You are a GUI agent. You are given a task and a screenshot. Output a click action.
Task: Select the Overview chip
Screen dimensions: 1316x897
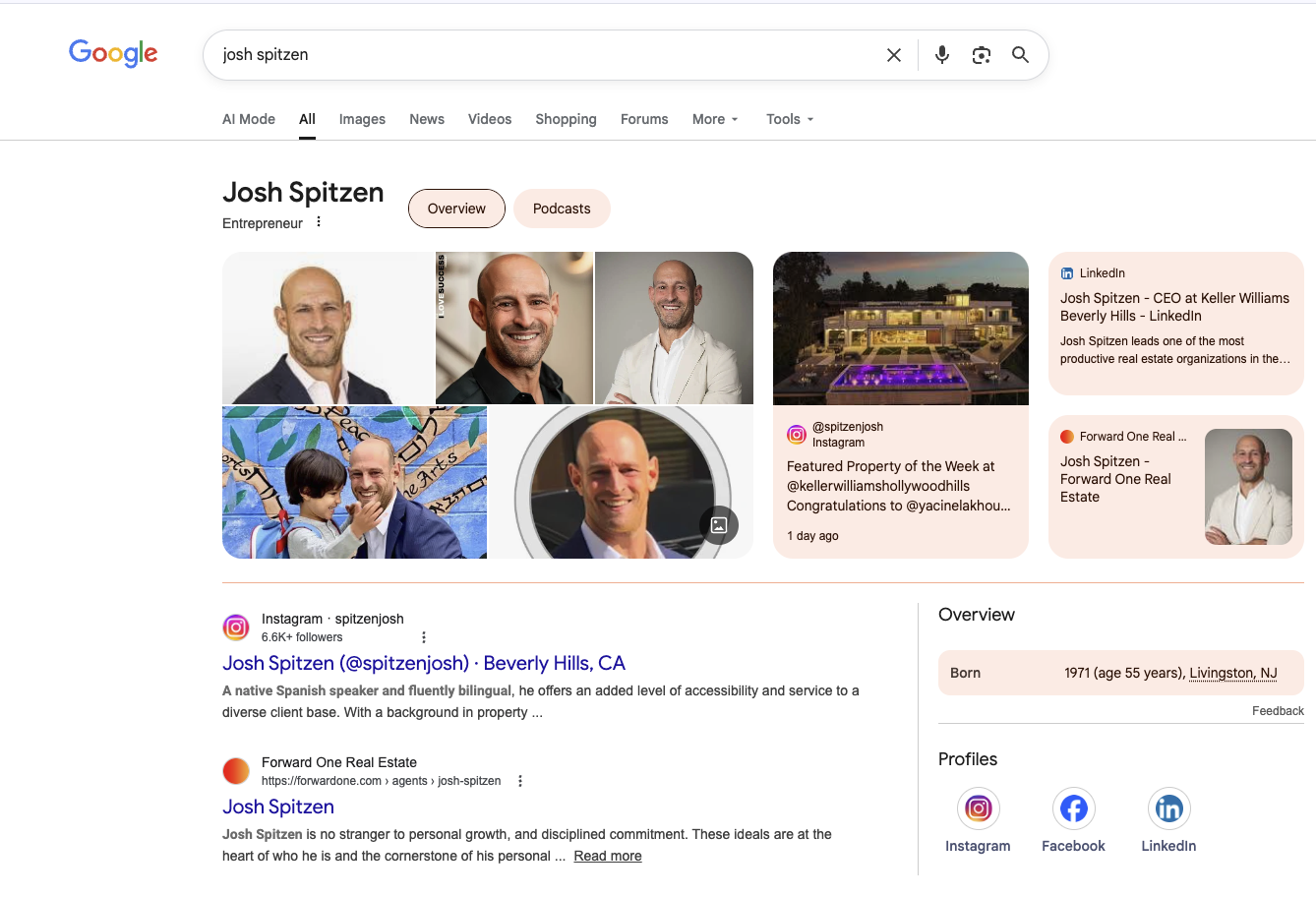pos(456,209)
